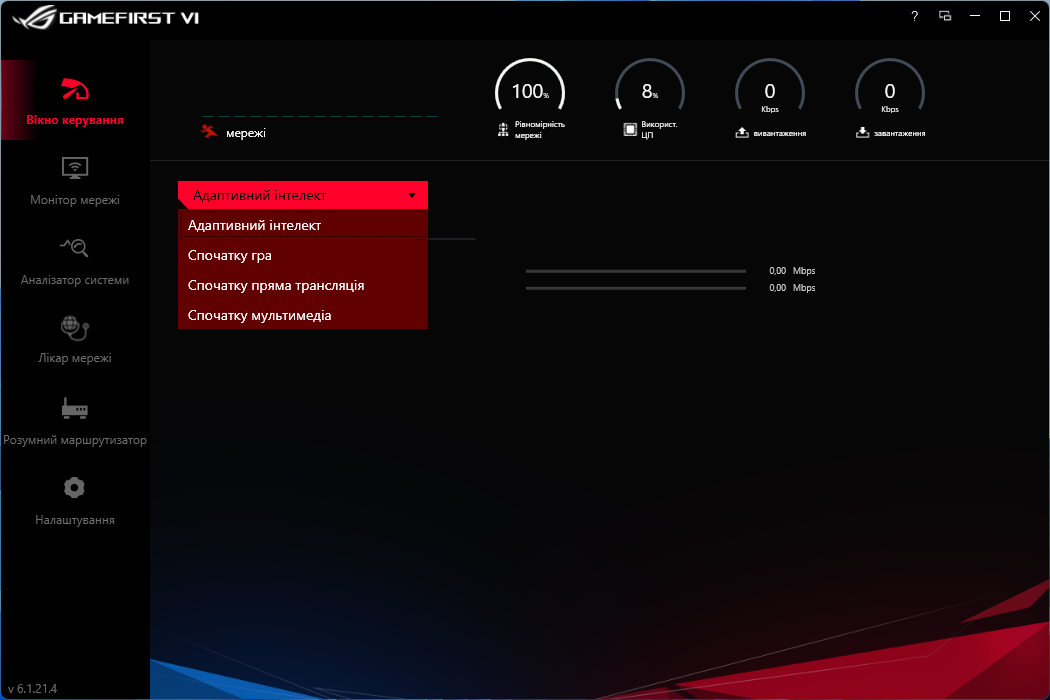
Task: Click the upper bandwidth bar
Action: pyautogui.click(x=635, y=271)
